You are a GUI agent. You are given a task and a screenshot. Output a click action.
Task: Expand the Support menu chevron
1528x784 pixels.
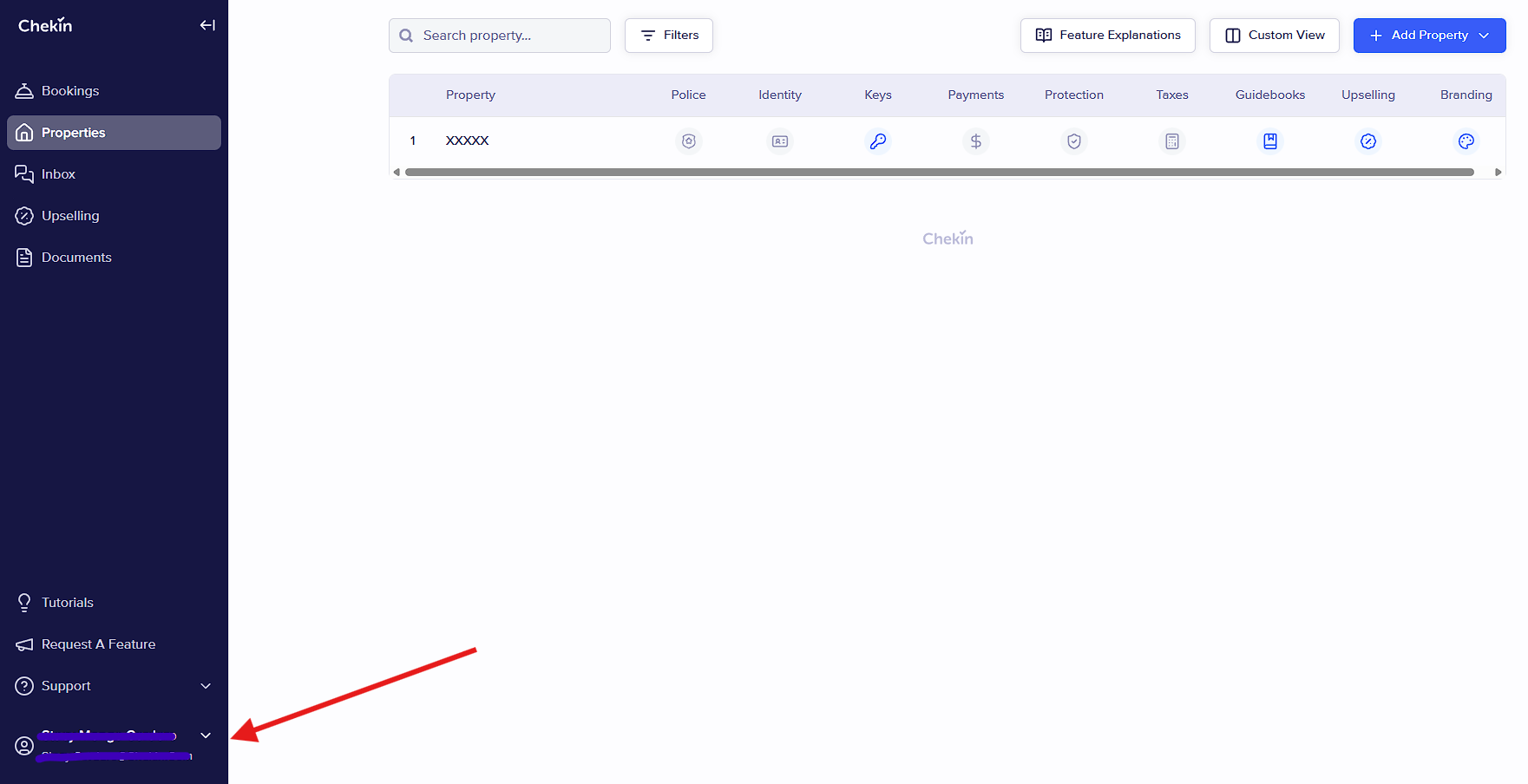(x=206, y=686)
